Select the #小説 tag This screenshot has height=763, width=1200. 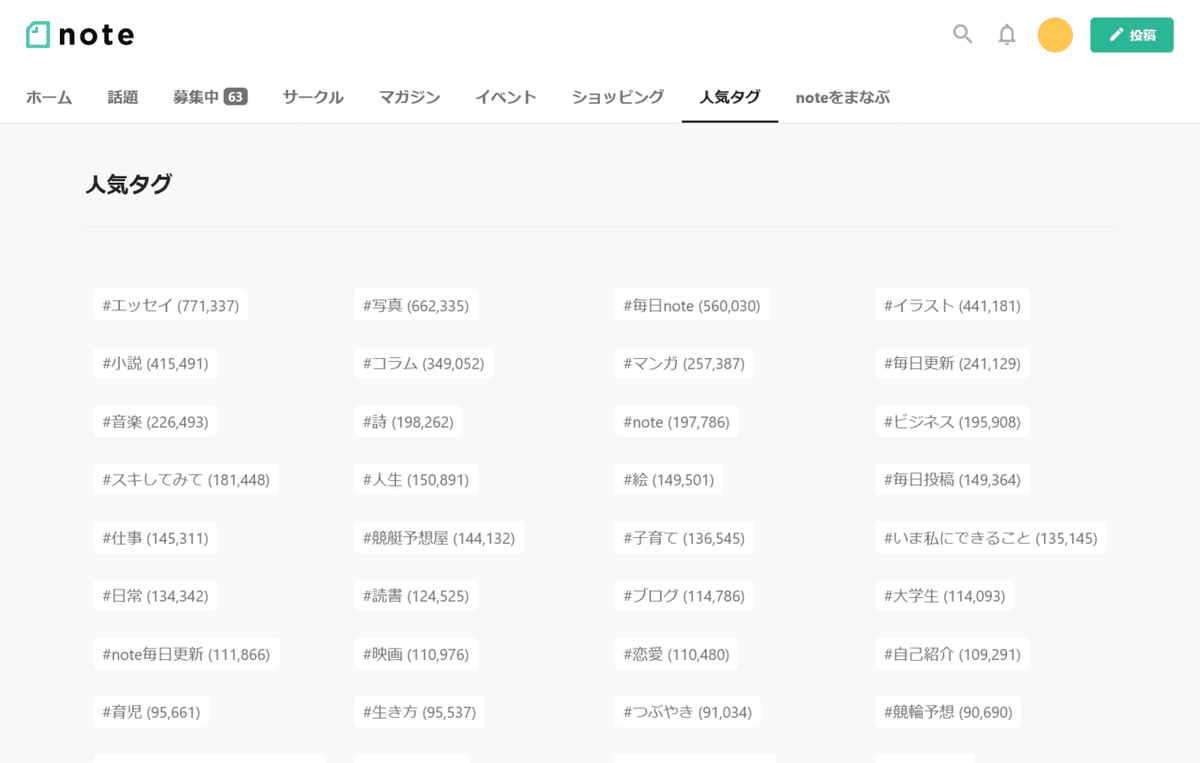[x=155, y=363]
